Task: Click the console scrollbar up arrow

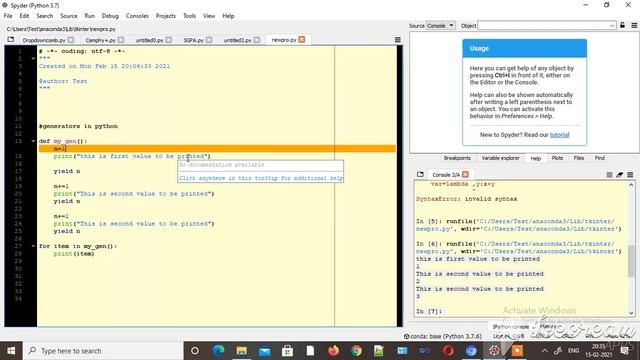Action: pos(631,185)
